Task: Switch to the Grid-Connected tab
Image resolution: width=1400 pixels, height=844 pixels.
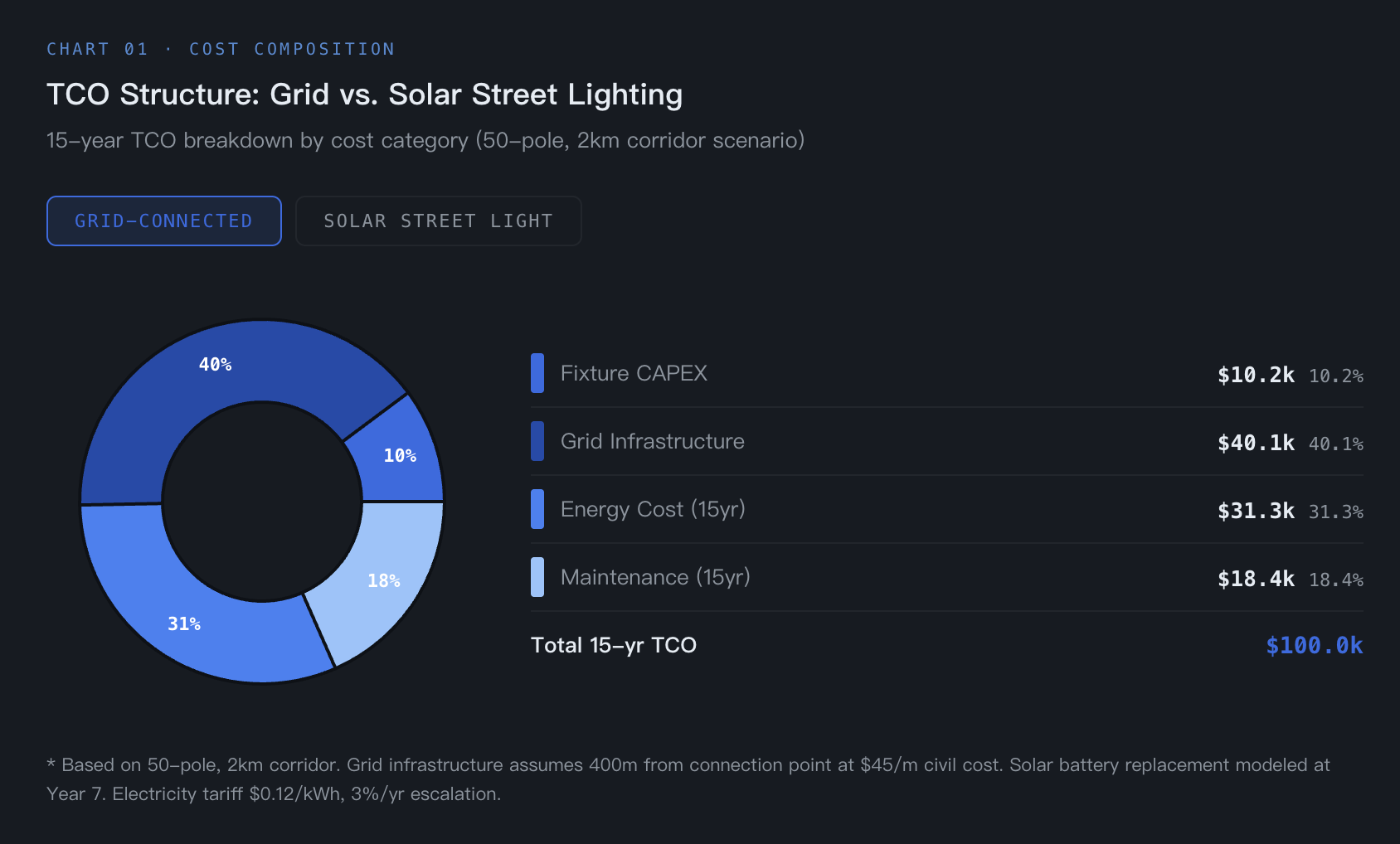Action: [x=163, y=221]
